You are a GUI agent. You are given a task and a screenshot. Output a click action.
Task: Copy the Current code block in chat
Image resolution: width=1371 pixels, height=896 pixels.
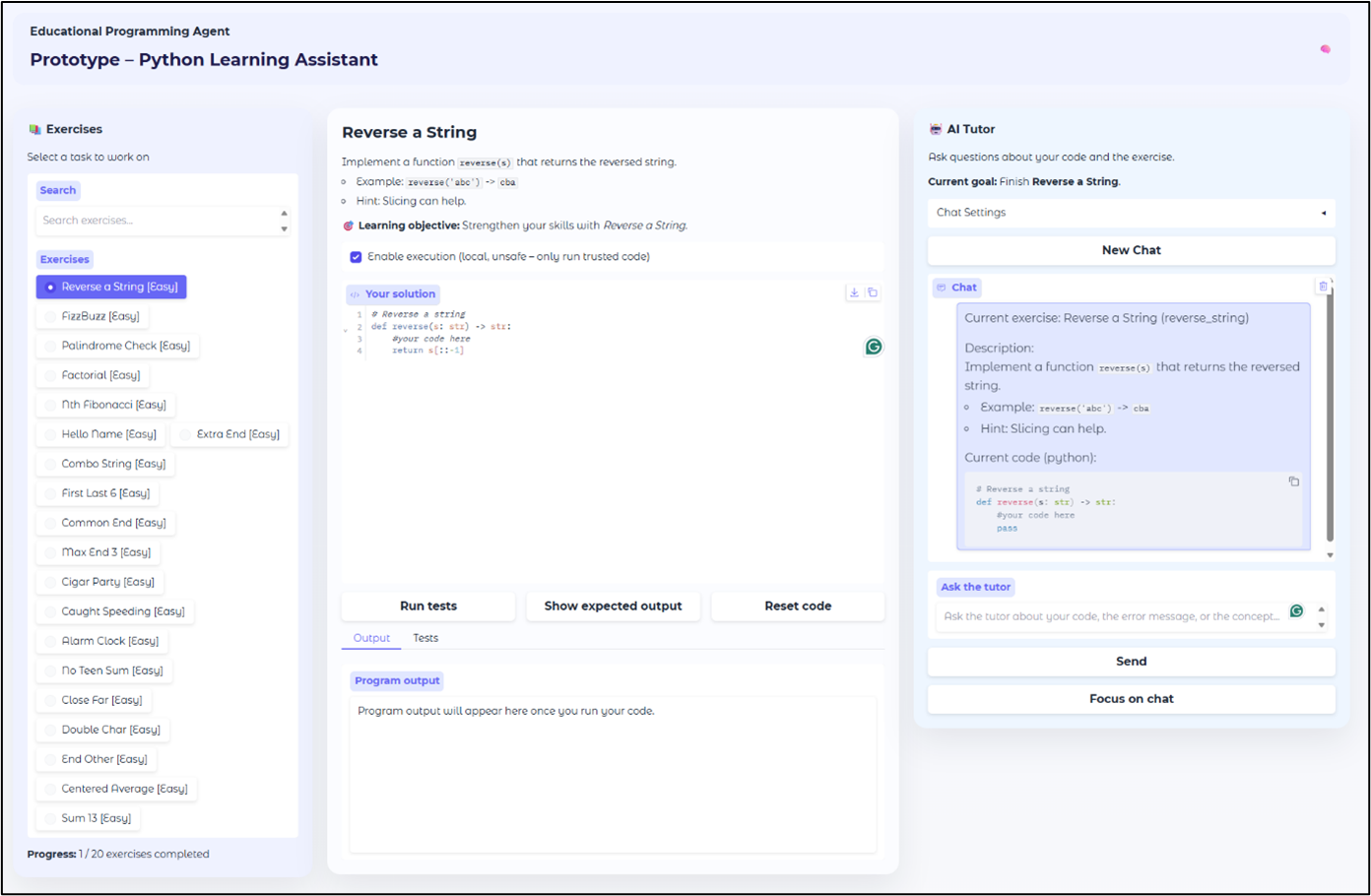pos(1294,481)
